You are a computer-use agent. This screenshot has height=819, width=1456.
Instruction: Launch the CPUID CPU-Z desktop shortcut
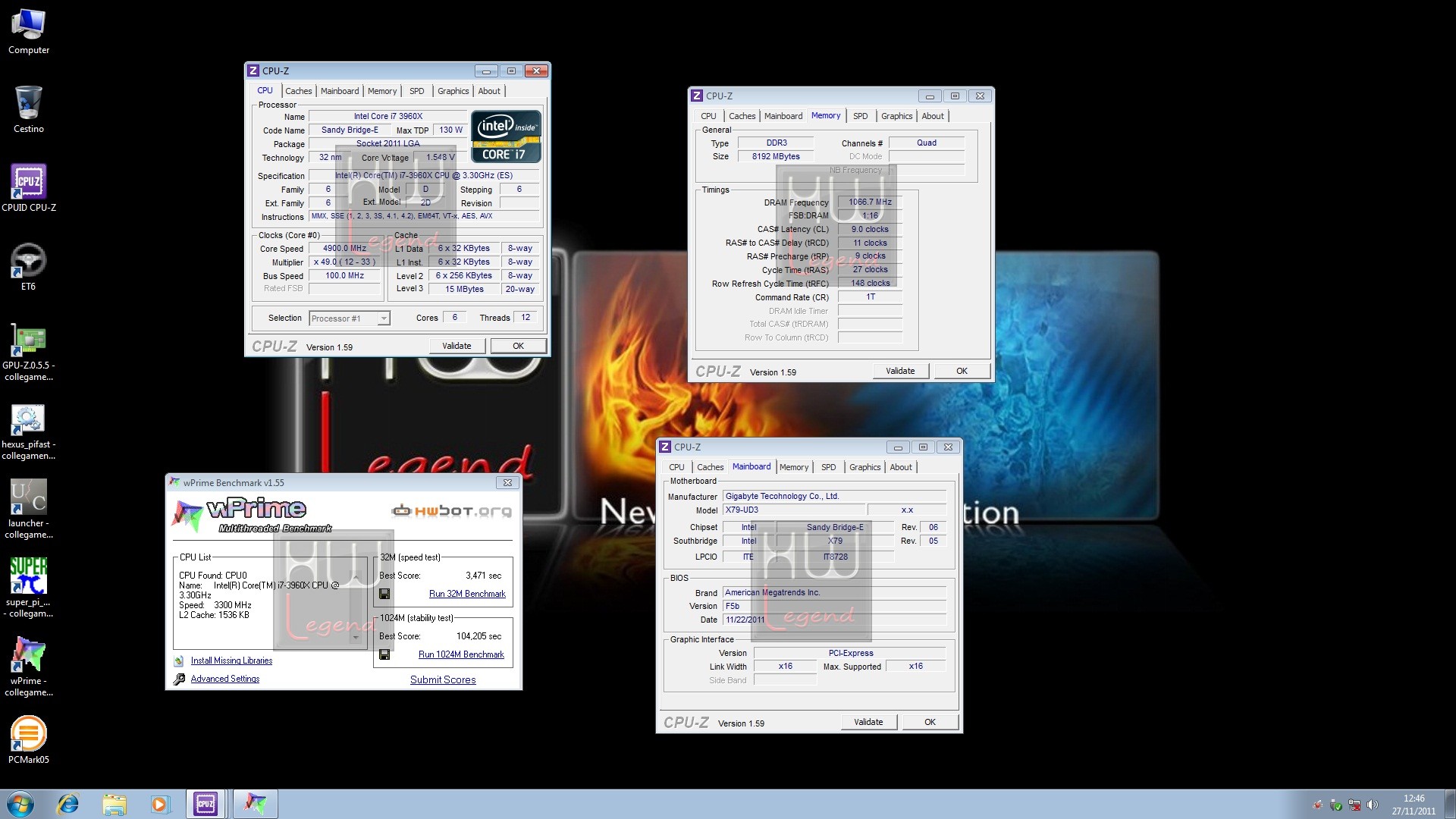coord(28,188)
